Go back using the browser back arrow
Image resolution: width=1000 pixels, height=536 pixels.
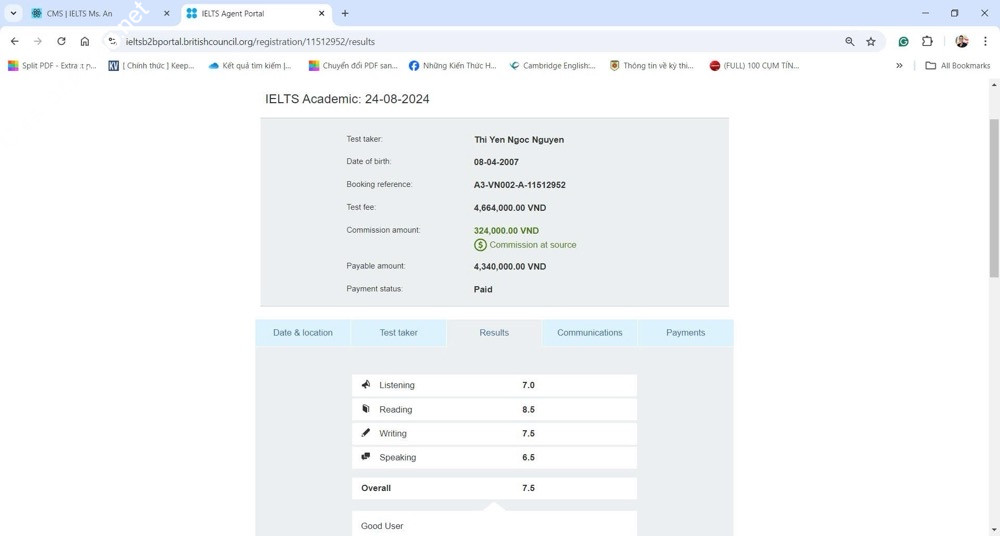click(14, 42)
